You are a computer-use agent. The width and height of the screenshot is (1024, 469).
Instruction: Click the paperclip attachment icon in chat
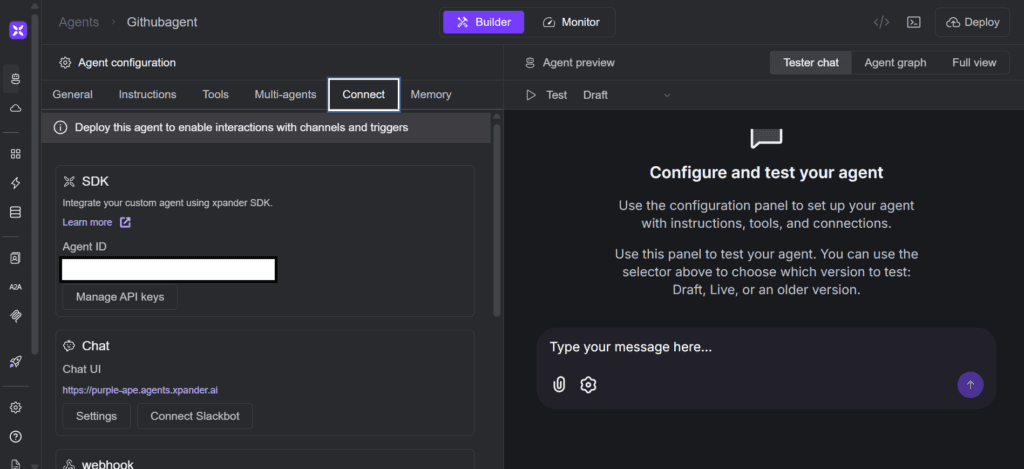pyautogui.click(x=558, y=385)
